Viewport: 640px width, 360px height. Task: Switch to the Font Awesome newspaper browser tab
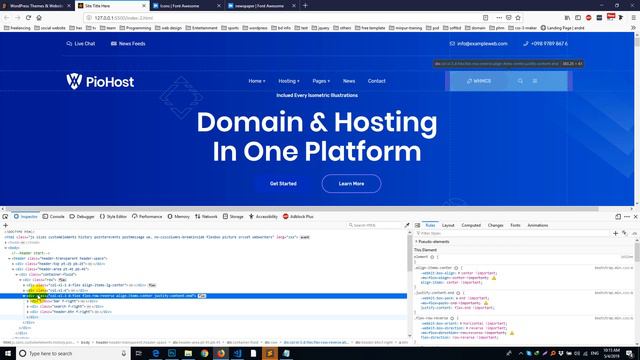(x=261, y=6)
